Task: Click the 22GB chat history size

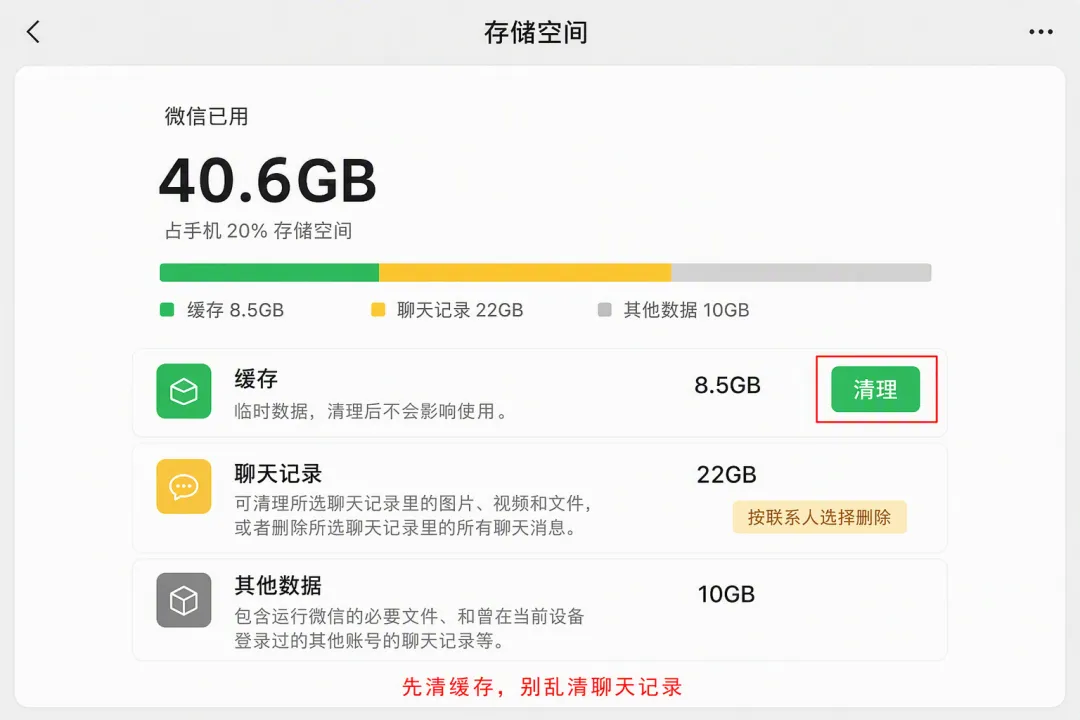Action: (x=727, y=475)
